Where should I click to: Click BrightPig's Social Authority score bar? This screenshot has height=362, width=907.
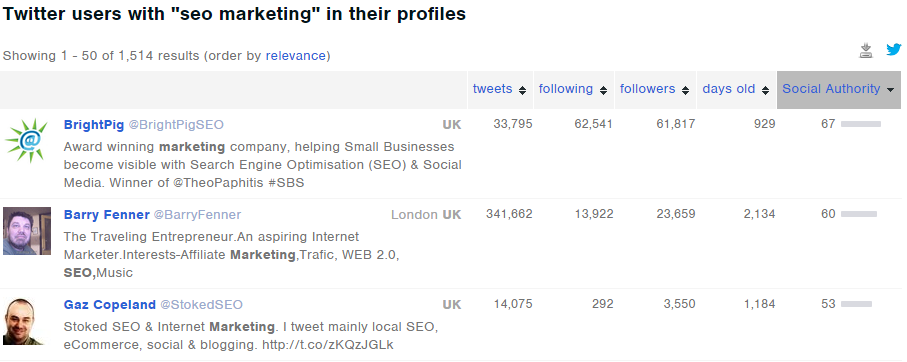pyautogui.click(x=861, y=124)
